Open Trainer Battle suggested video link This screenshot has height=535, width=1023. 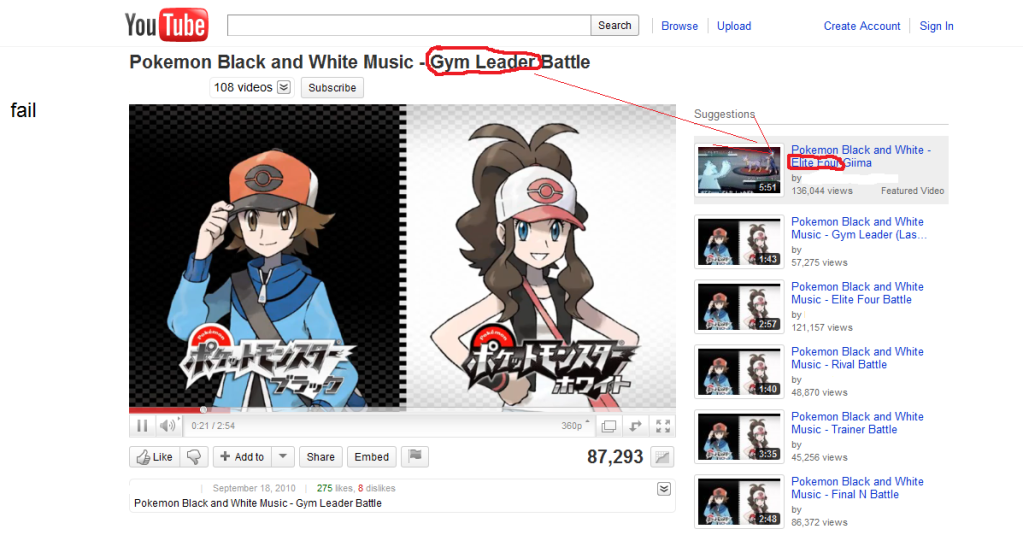857,423
